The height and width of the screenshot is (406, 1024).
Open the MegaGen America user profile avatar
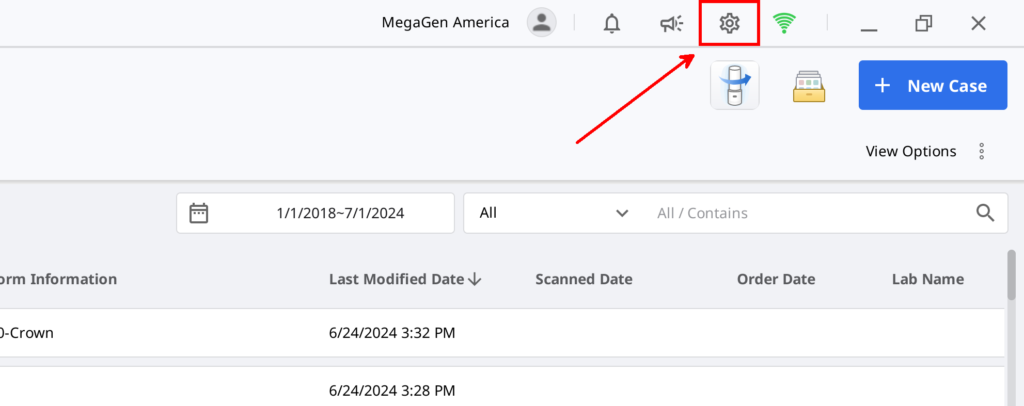(x=541, y=23)
